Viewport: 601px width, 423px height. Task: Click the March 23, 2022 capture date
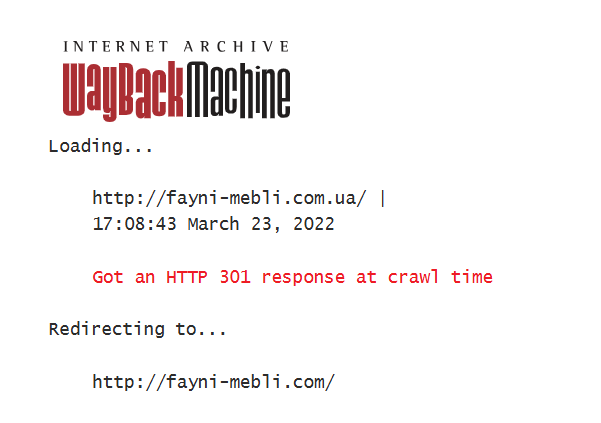point(261,224)
